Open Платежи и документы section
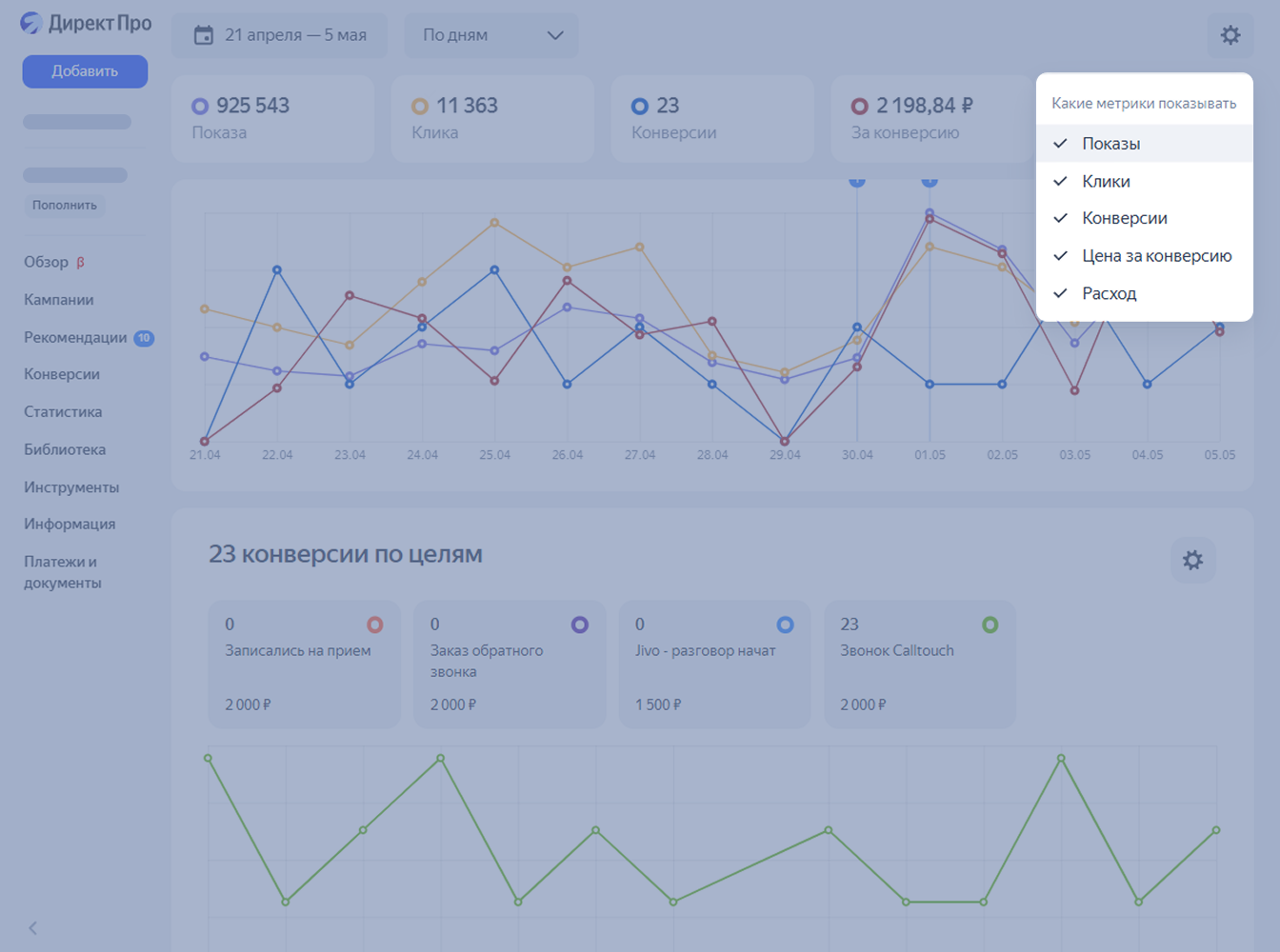1280x952 pixels. tap(63, 572)
